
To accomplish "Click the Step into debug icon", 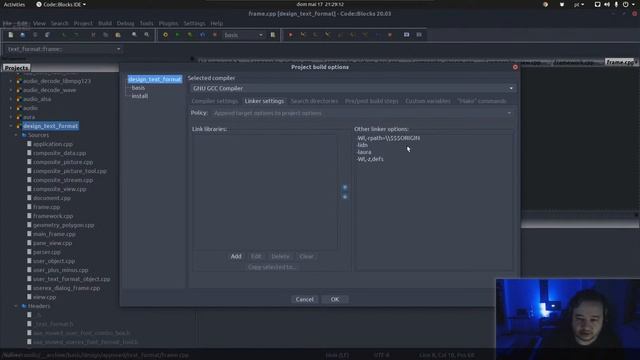I will tap(327, 35).
